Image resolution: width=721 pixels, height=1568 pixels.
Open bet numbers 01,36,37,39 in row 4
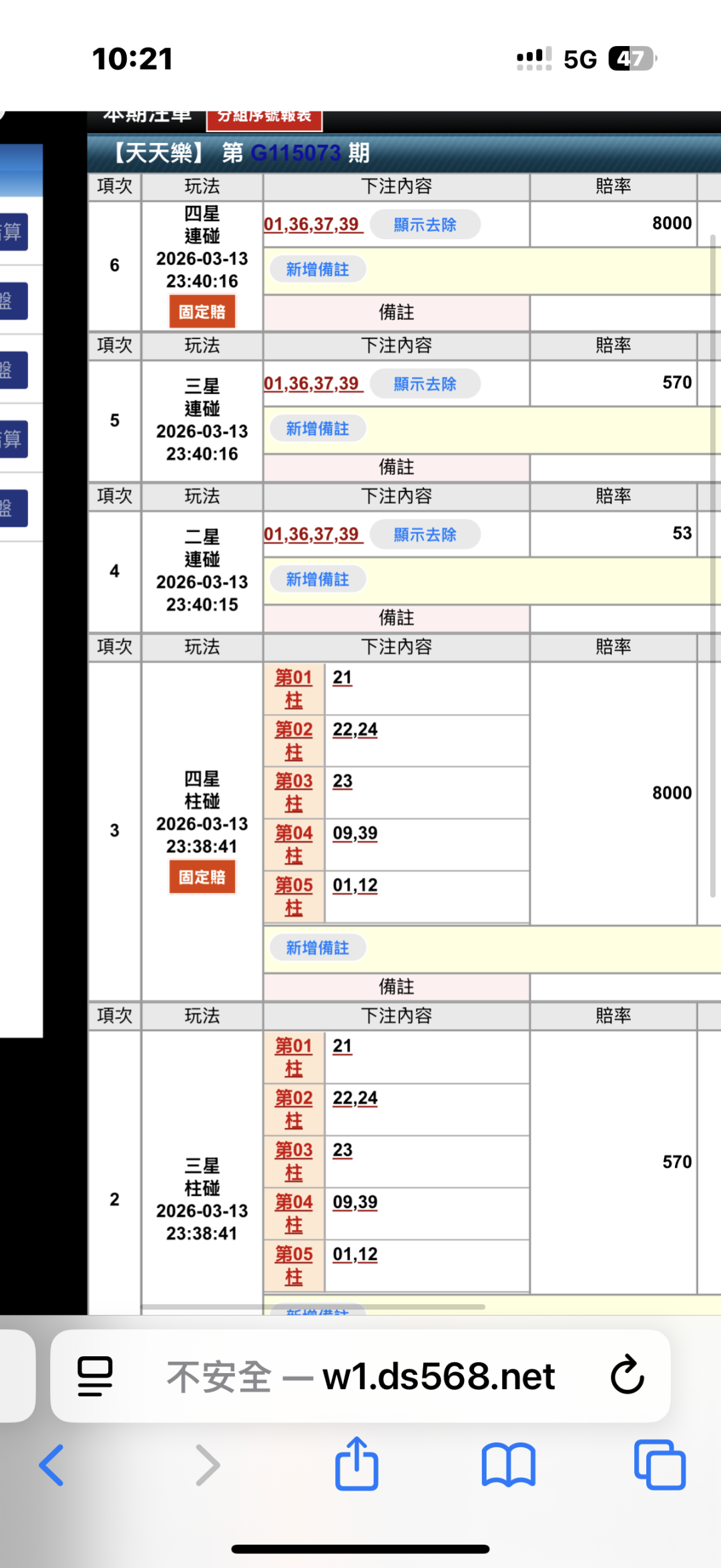[x=312, y=534]
